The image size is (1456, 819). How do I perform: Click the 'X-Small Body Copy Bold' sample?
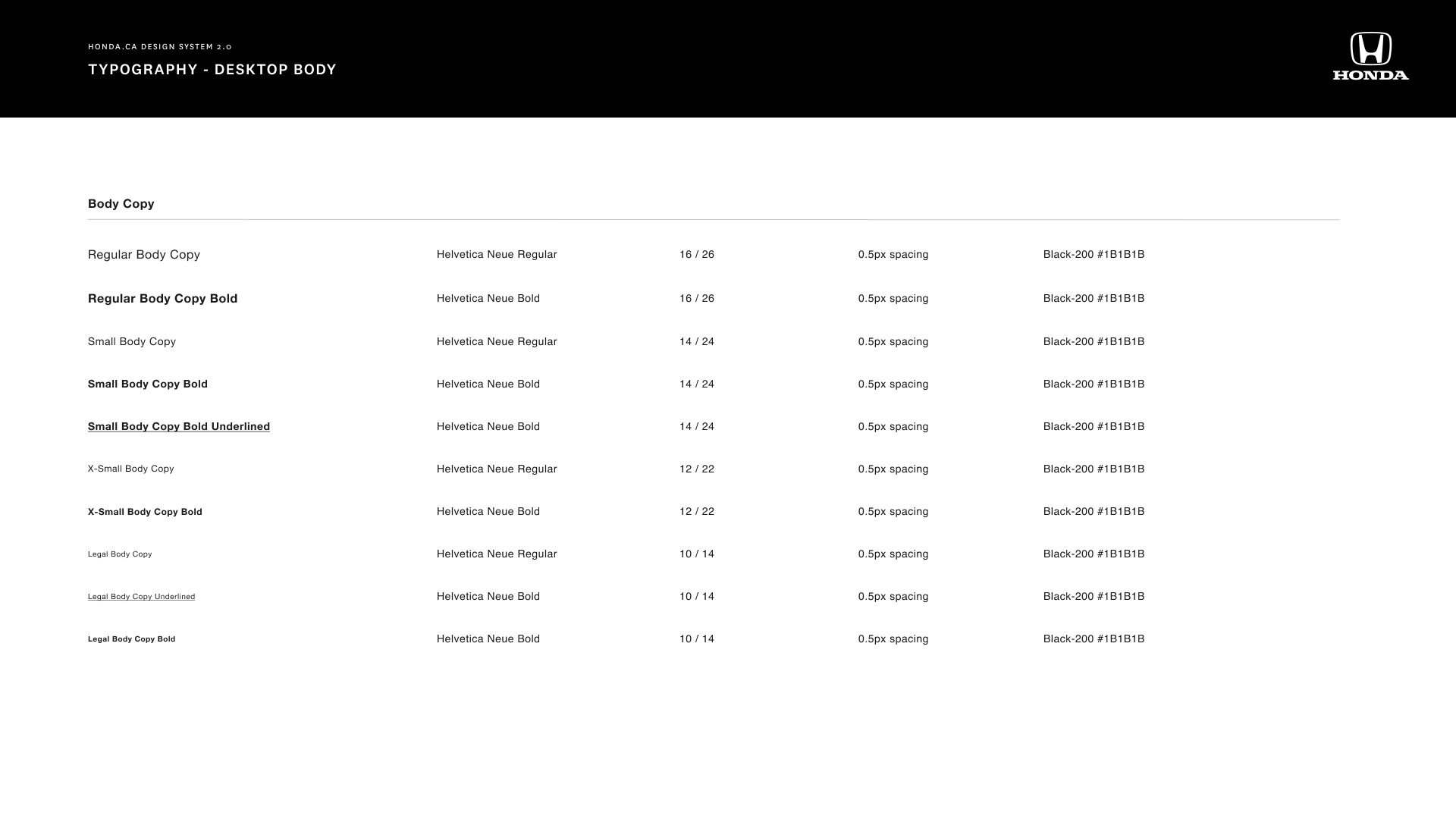tap(145, 512)
